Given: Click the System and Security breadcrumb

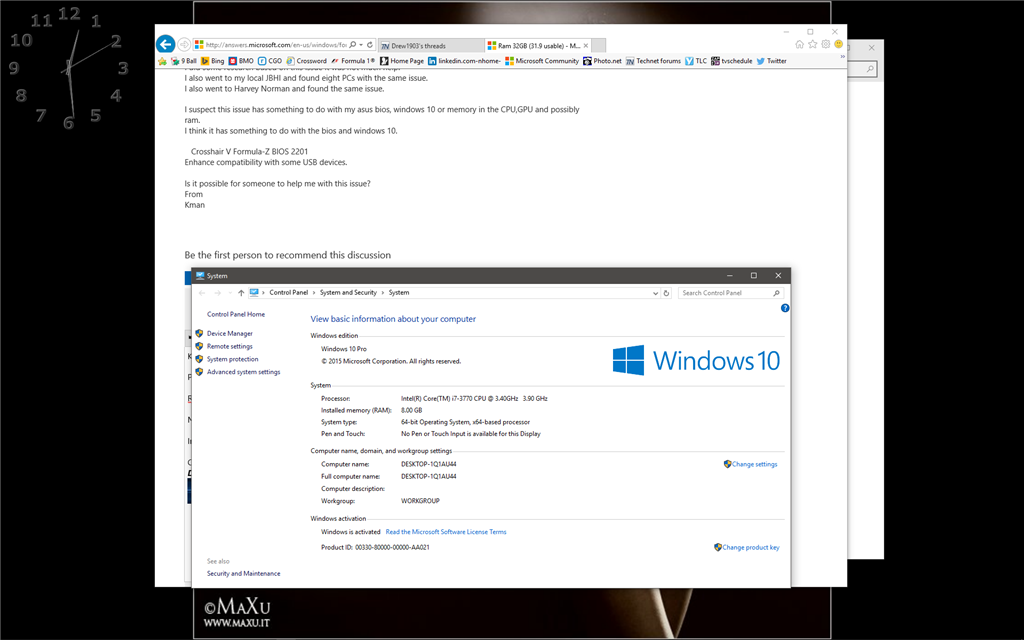Looking at the screenshot, I should point(348,293).
